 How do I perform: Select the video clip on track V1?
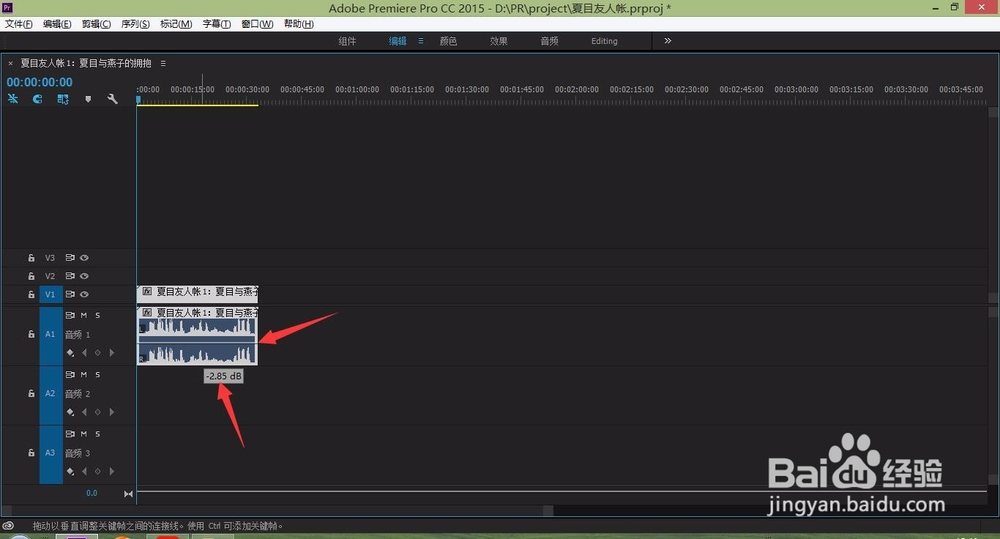(198, 294)
